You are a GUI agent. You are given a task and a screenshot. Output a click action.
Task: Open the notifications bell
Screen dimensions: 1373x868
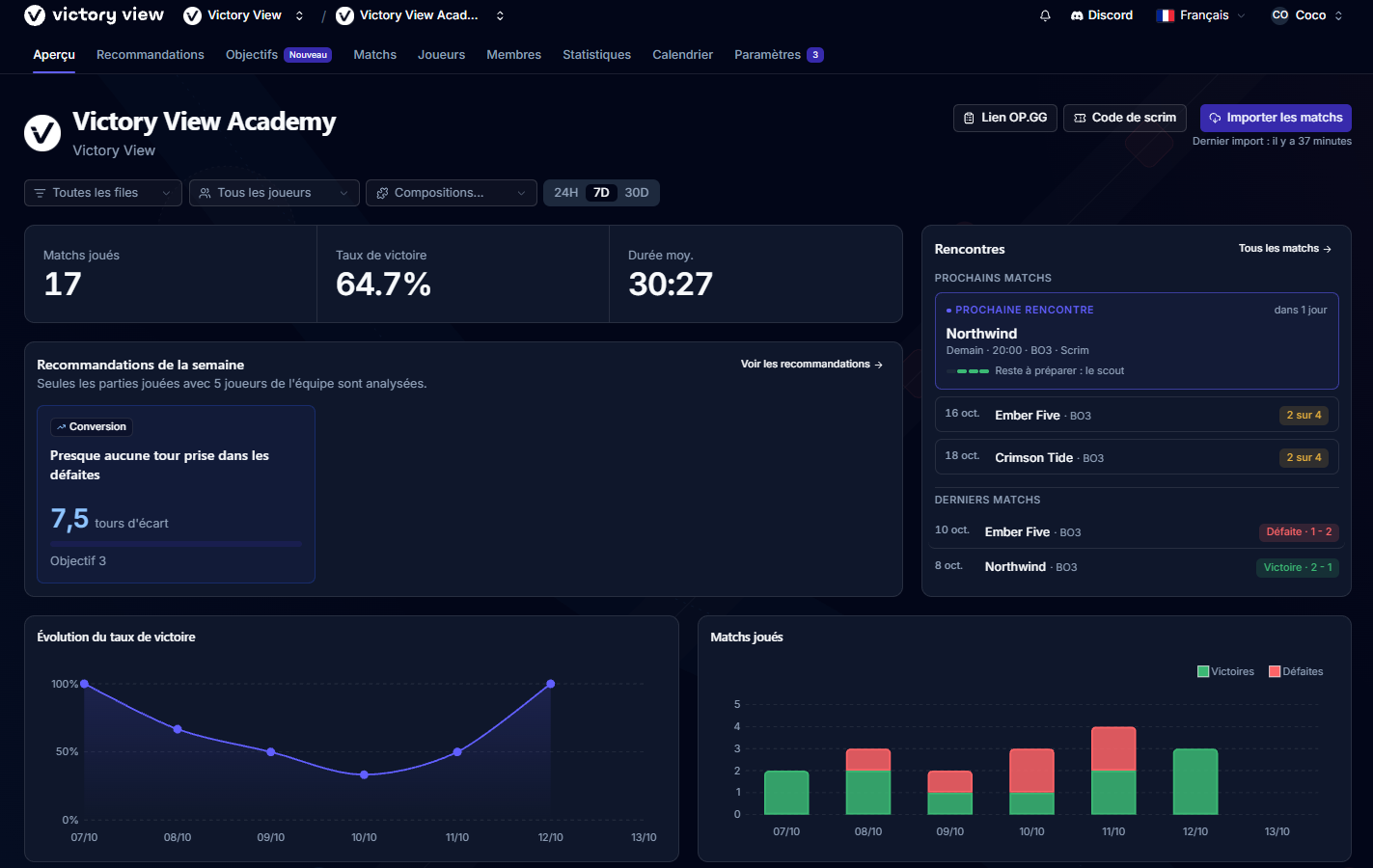(1045, 15)
